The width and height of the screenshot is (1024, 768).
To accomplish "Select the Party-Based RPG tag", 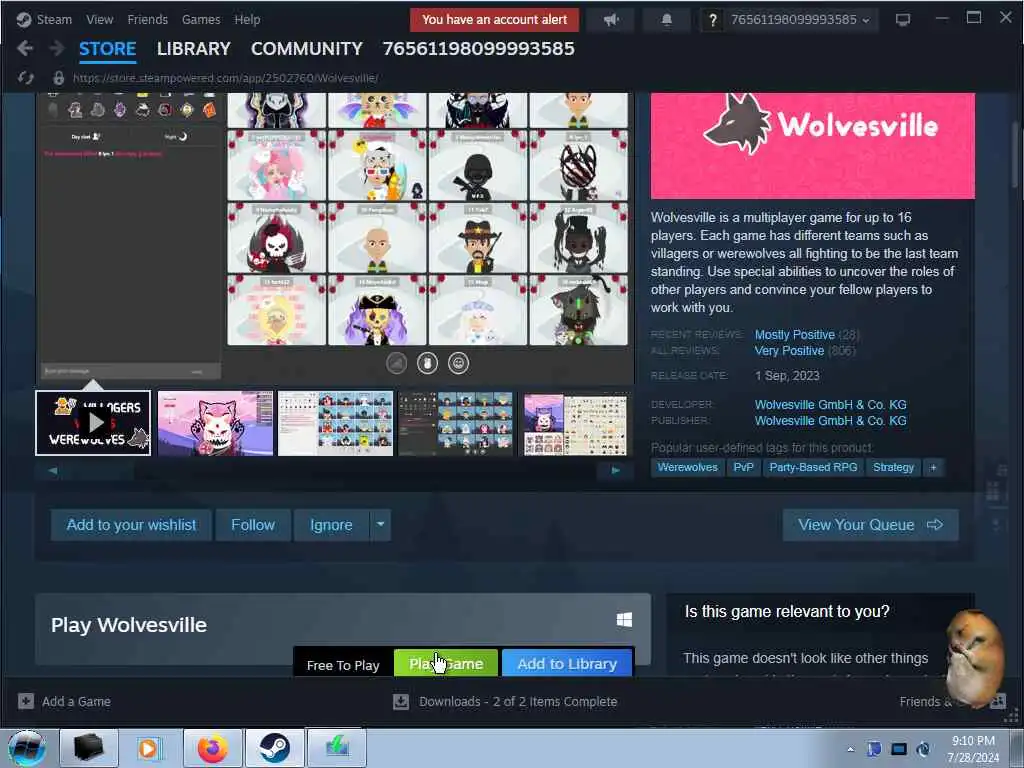I will click(x=813, y=468).
